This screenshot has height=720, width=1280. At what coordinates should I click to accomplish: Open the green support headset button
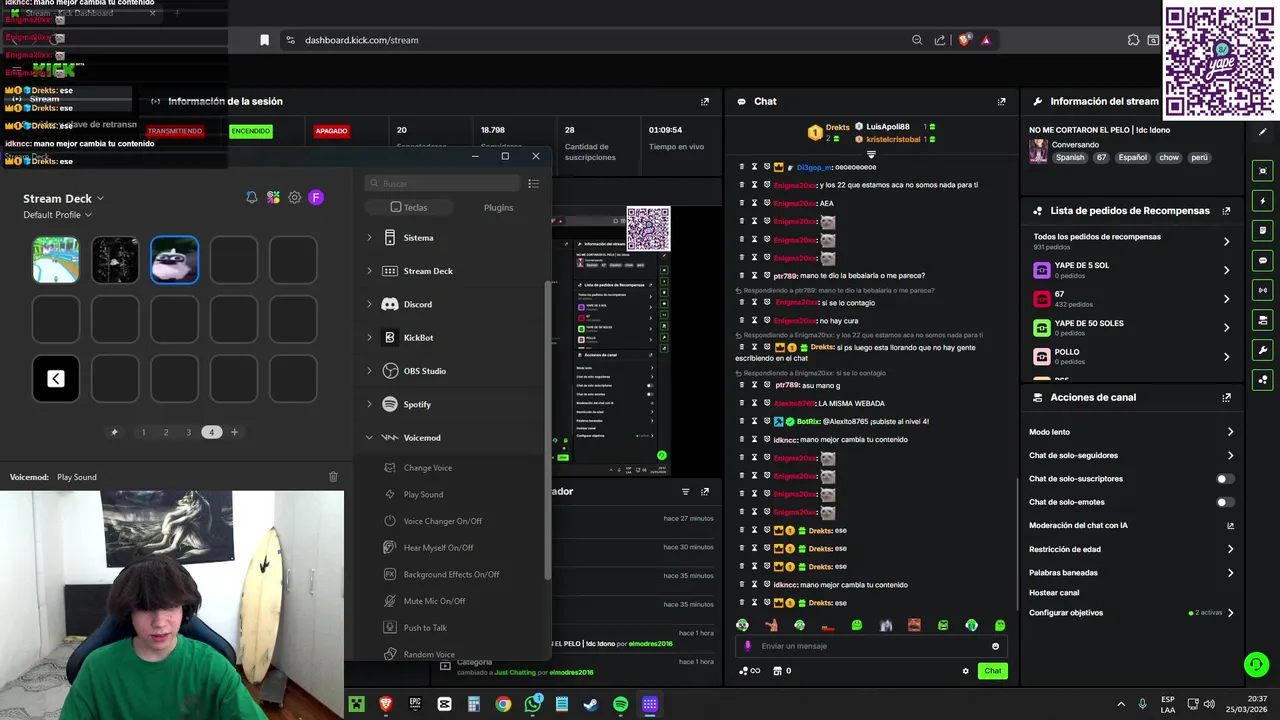(x=1256, y=665)
